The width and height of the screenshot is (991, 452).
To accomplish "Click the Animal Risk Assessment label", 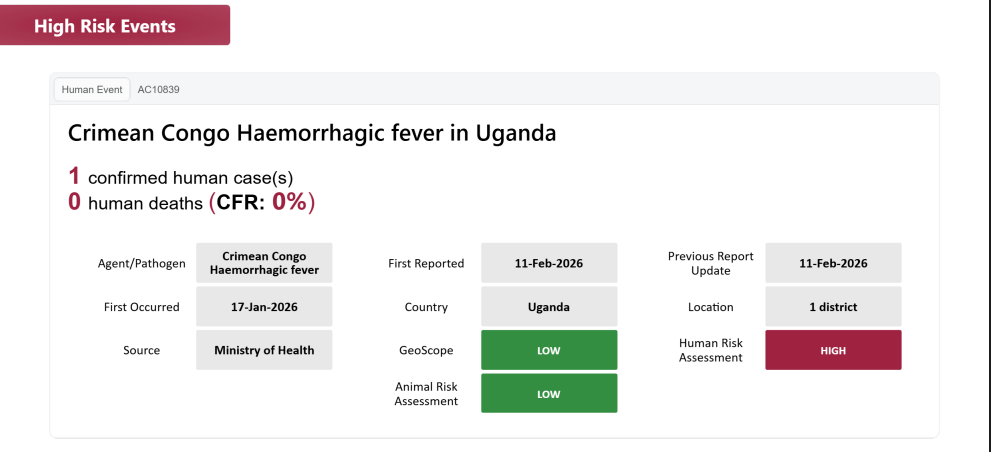I will point(426,393).
